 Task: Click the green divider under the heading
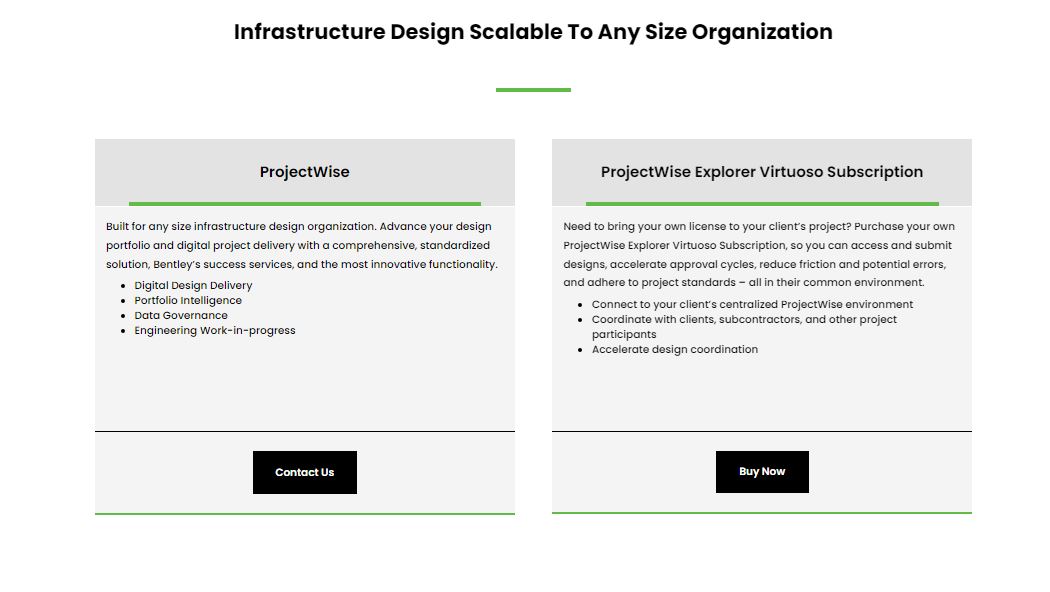tap(534, 90)
